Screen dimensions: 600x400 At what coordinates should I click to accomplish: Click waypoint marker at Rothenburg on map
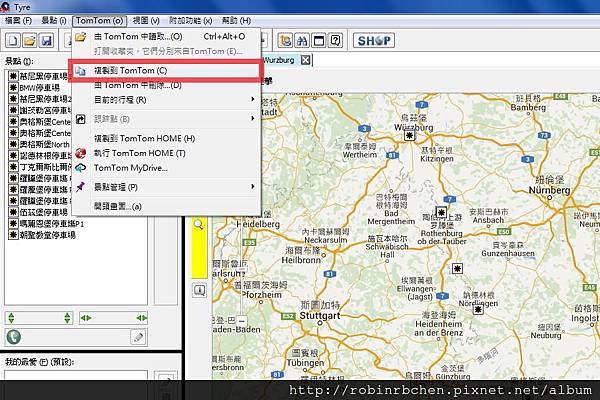(x=441, y=212)
